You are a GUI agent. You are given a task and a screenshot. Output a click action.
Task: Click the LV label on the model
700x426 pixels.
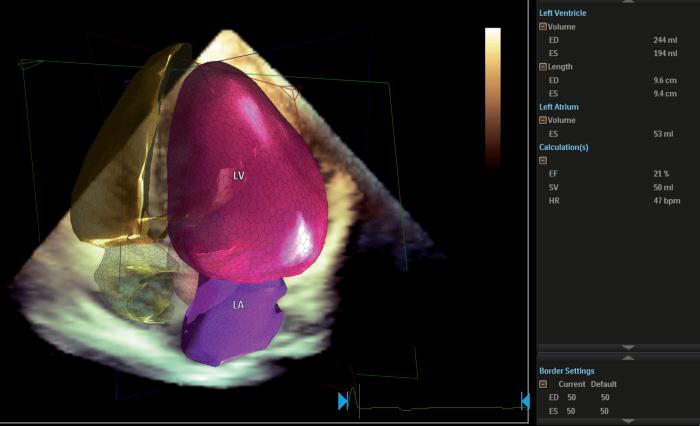(239, 175)
